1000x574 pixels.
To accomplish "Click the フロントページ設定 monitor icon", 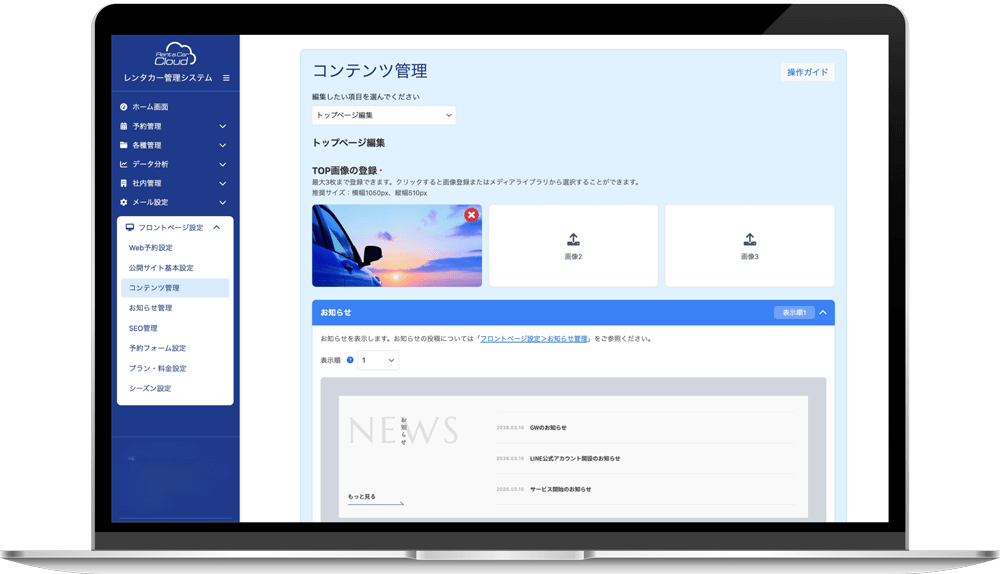I will click(130, 228).
